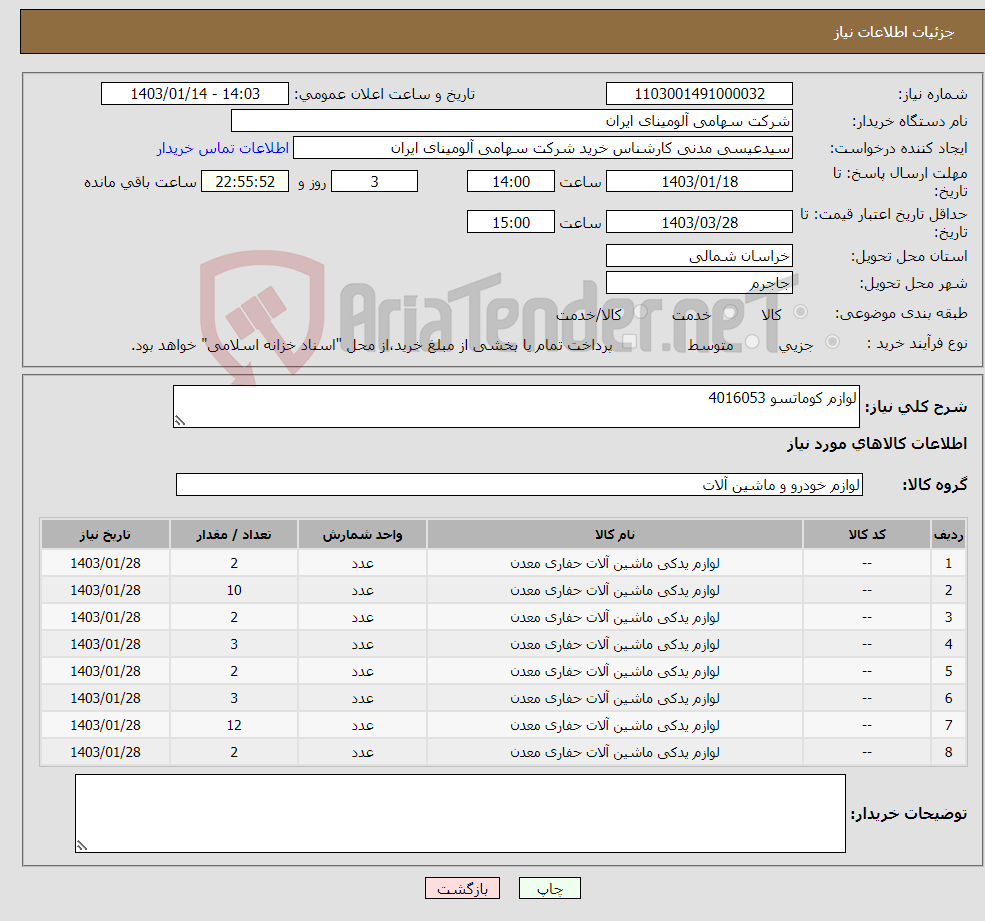985x921 pixels.
Task: Click the نام کالا column header
Action: click(614, 534)
